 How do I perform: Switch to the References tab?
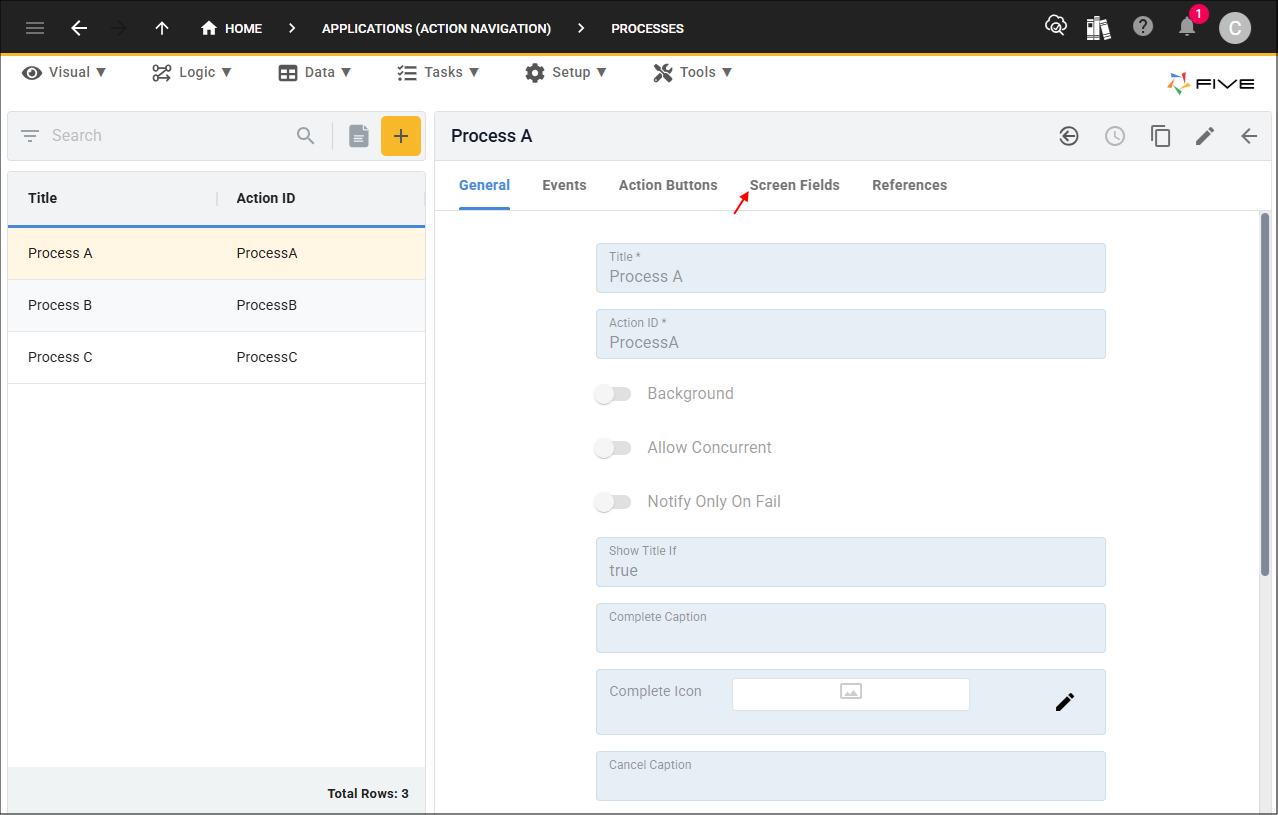point(909,185)
